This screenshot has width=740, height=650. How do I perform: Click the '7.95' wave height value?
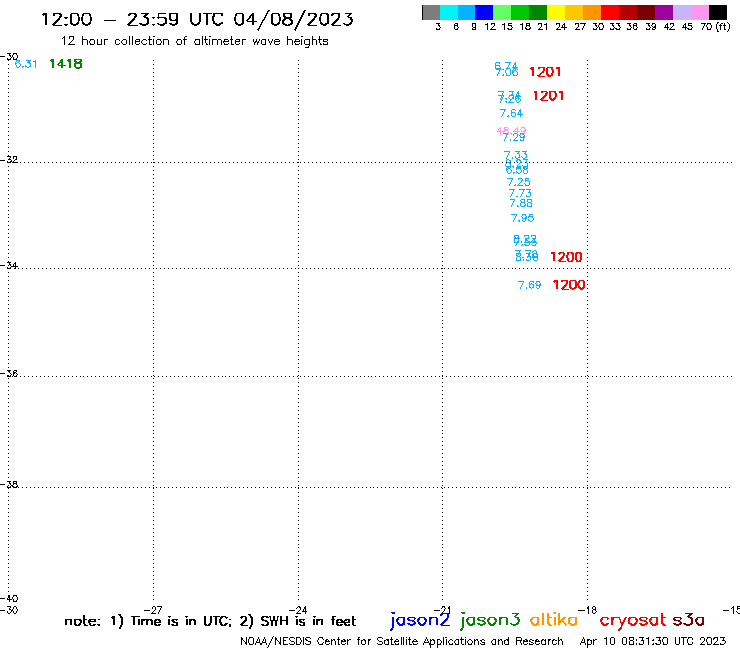[522, 218]
